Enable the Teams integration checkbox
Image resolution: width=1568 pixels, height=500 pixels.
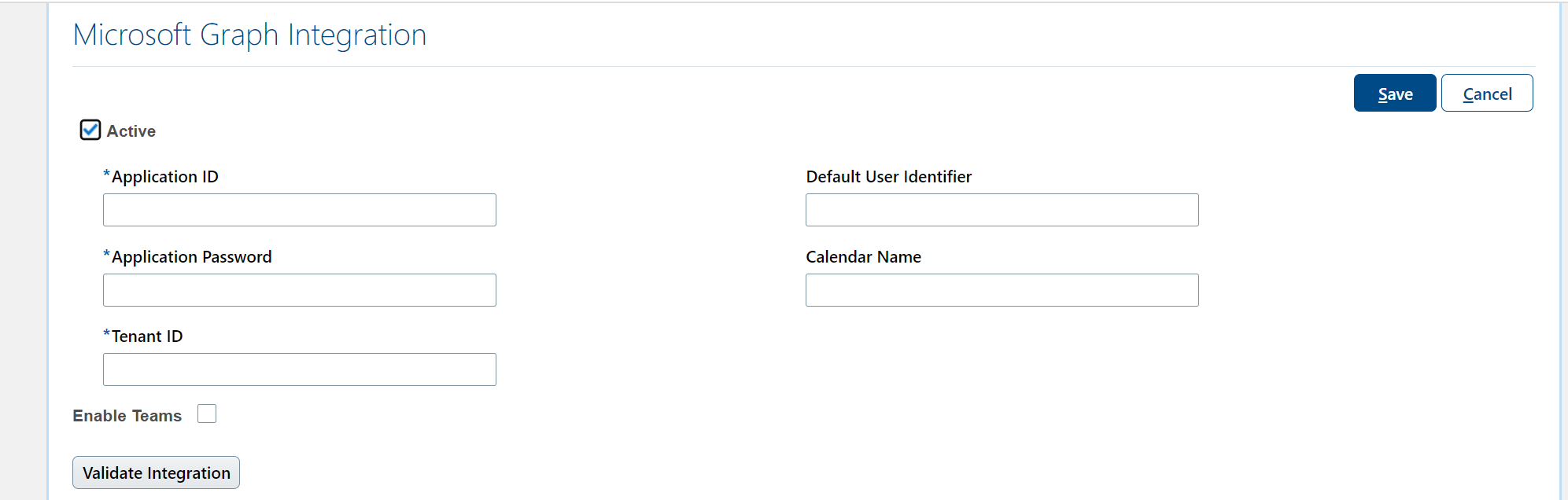[x=206, y=413]
